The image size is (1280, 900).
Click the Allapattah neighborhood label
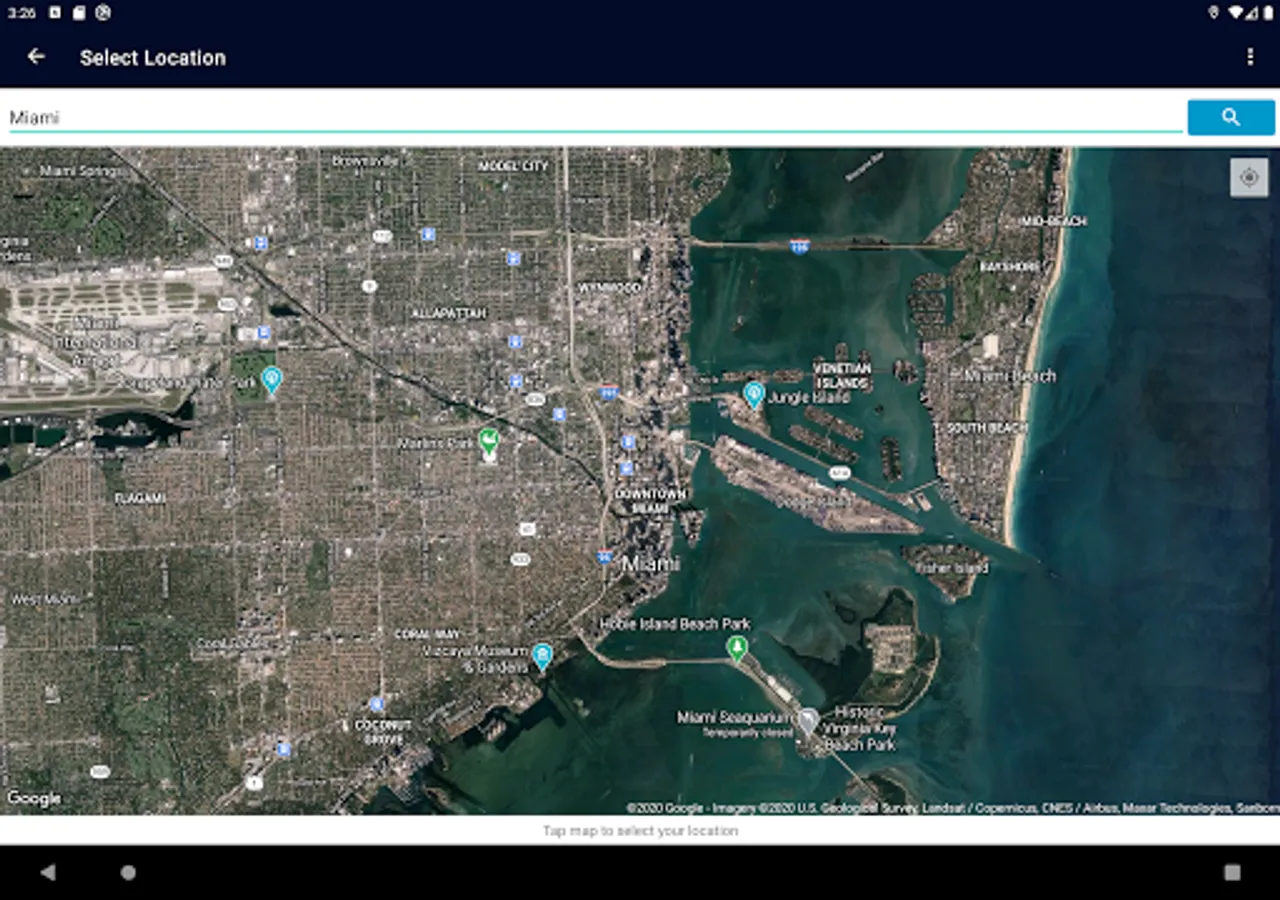[x=449, y=313]
